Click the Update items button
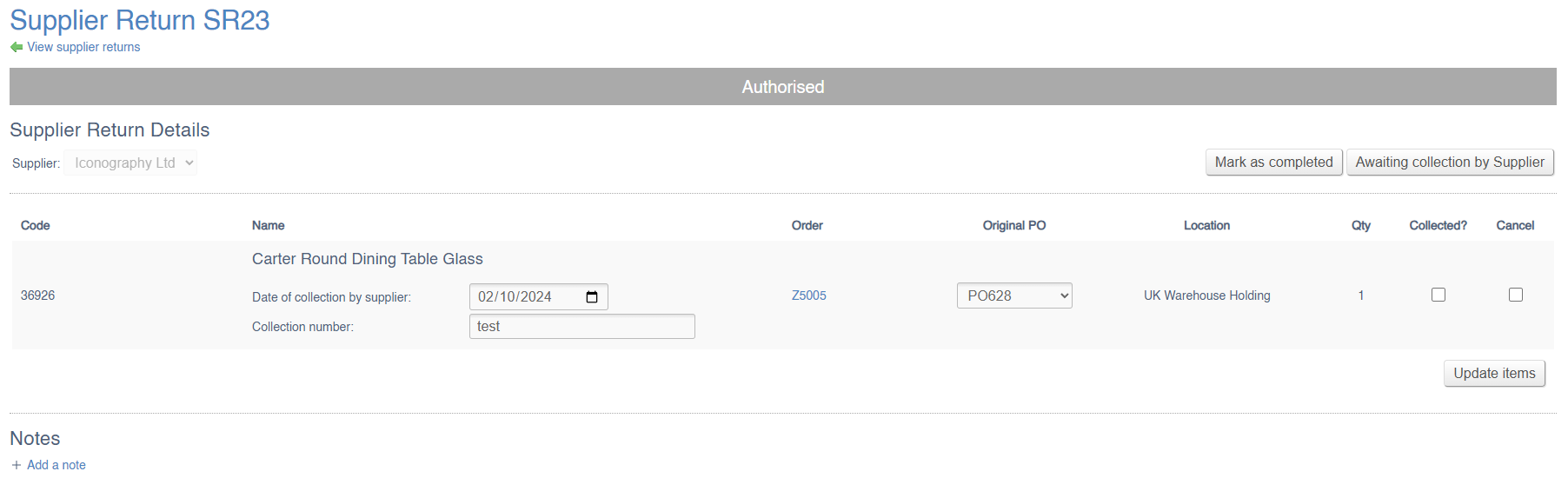 [x=1494, y=374]
